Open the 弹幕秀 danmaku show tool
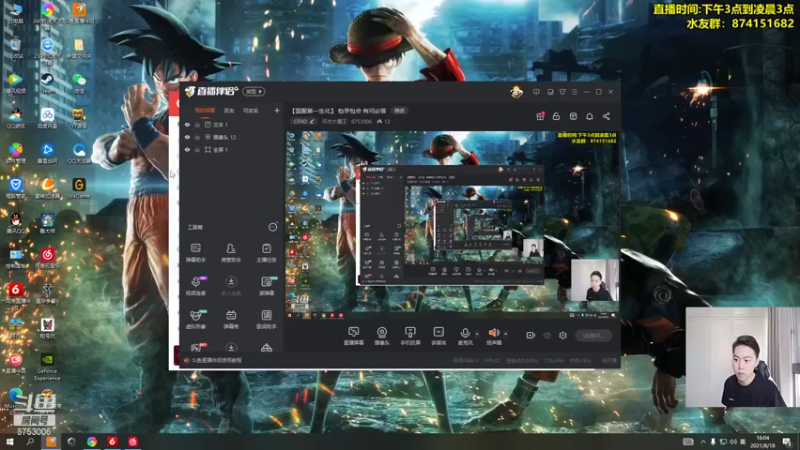Viewport: 800px width, 450px height. click(x=231, y=319)
